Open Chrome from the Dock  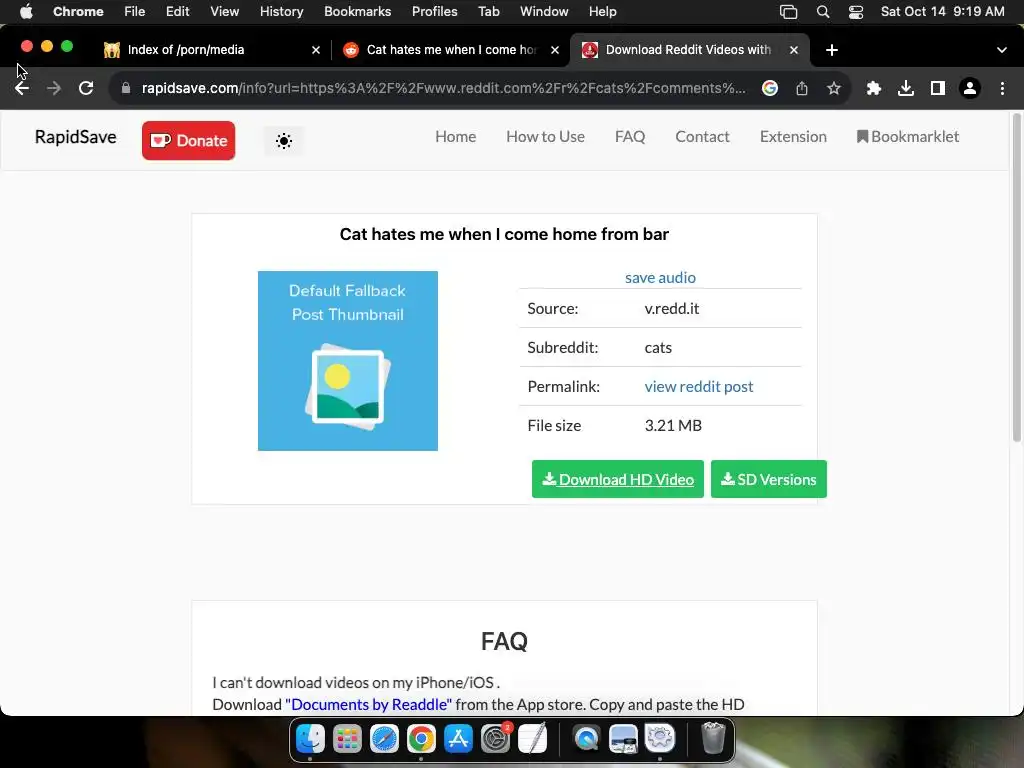(421, 739)
